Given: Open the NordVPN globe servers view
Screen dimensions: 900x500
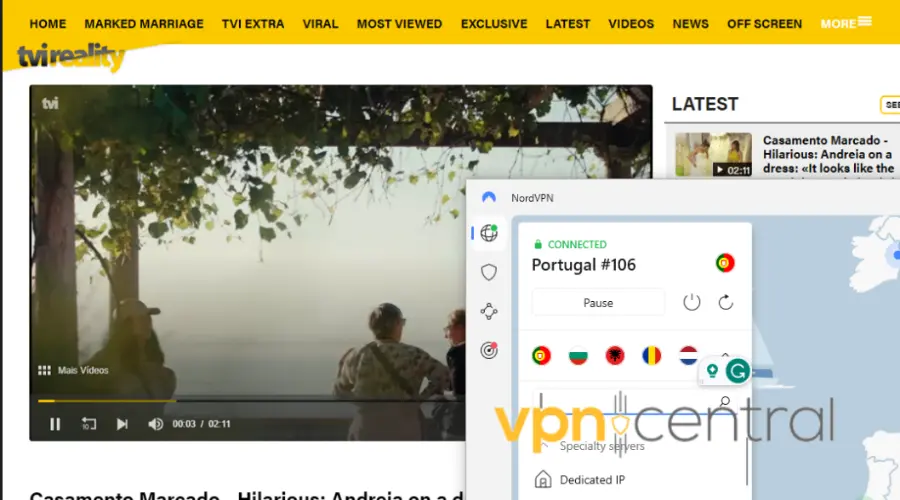Looking at the screenshot, I should (x=489, y=233).
